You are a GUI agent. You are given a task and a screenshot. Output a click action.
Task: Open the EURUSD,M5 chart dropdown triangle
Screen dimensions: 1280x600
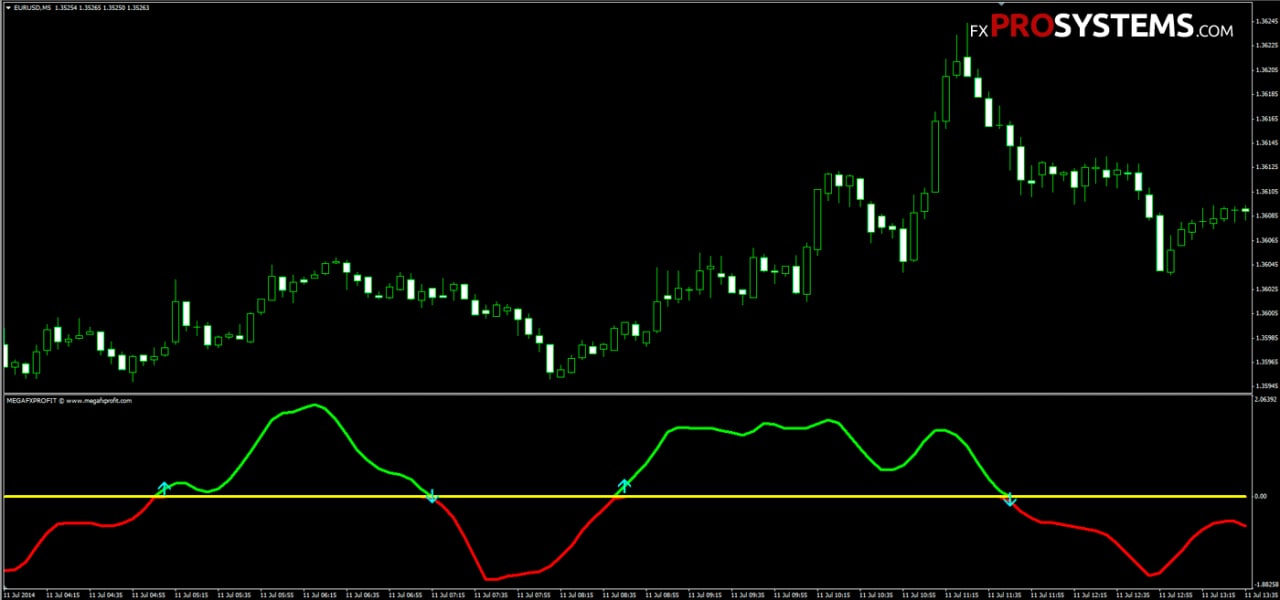pyautogui.click(x=7, y=7)
